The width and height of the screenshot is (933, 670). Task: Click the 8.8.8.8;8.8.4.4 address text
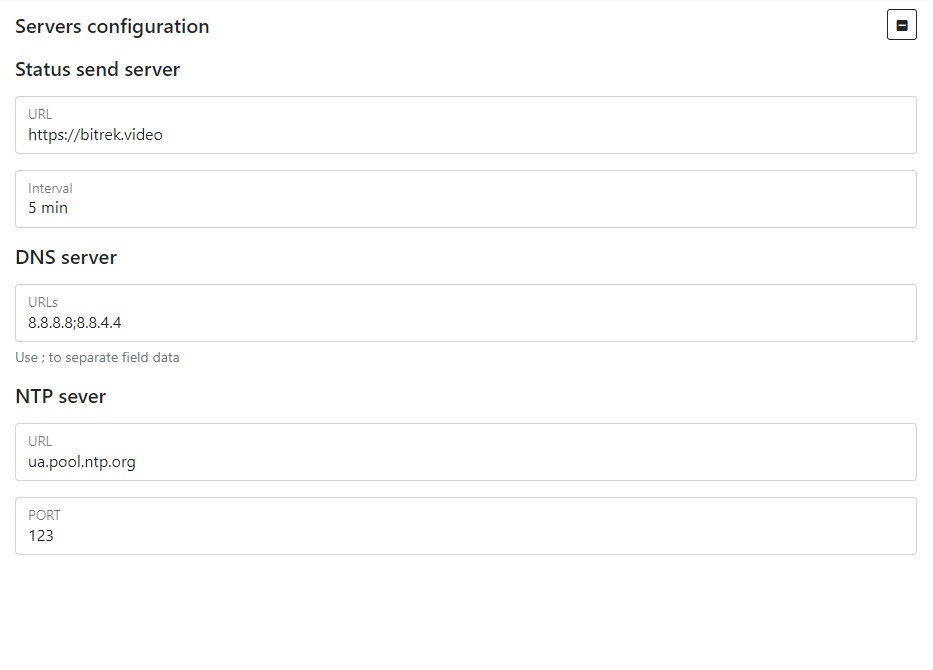point(74,323)
